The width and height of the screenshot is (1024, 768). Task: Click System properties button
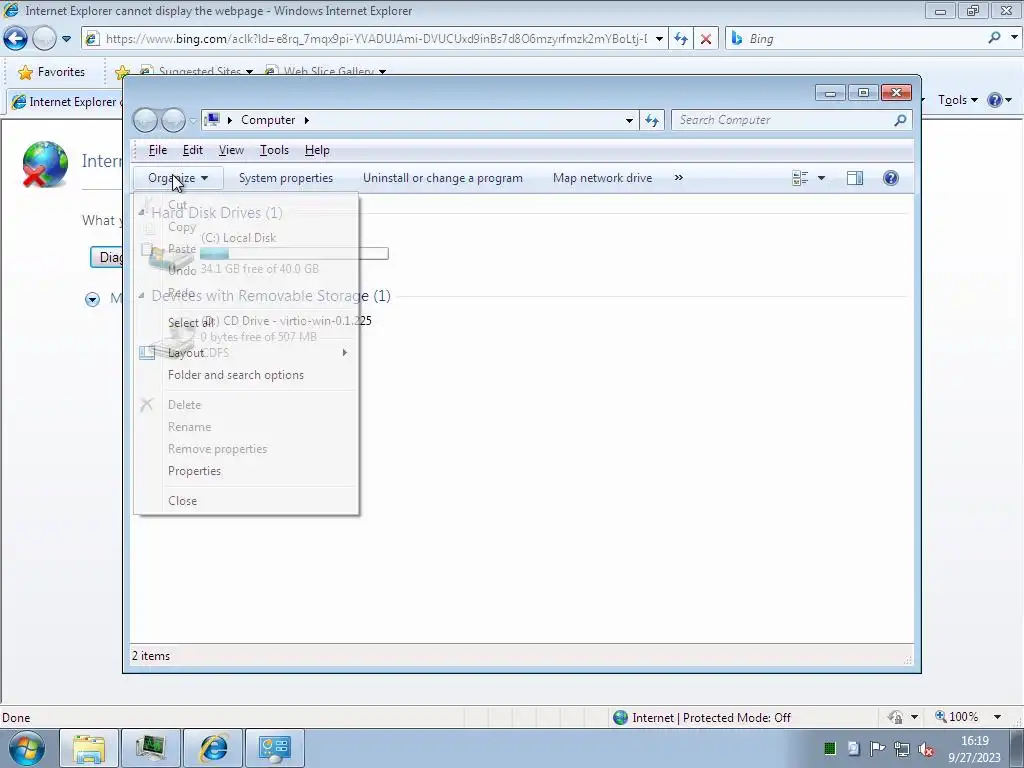[286, 178]
